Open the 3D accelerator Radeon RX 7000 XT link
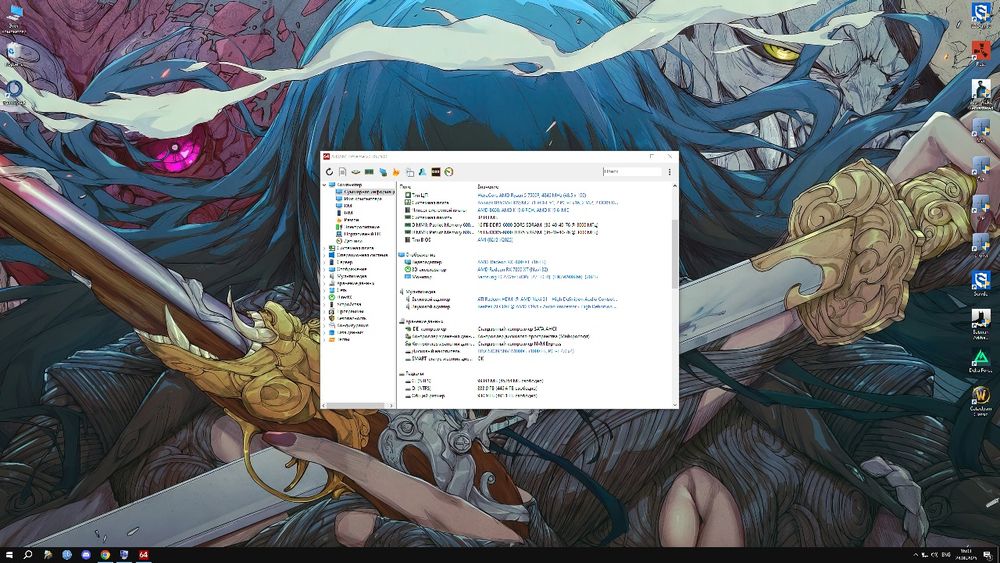 pyautogui.click(x=513, y=270)
